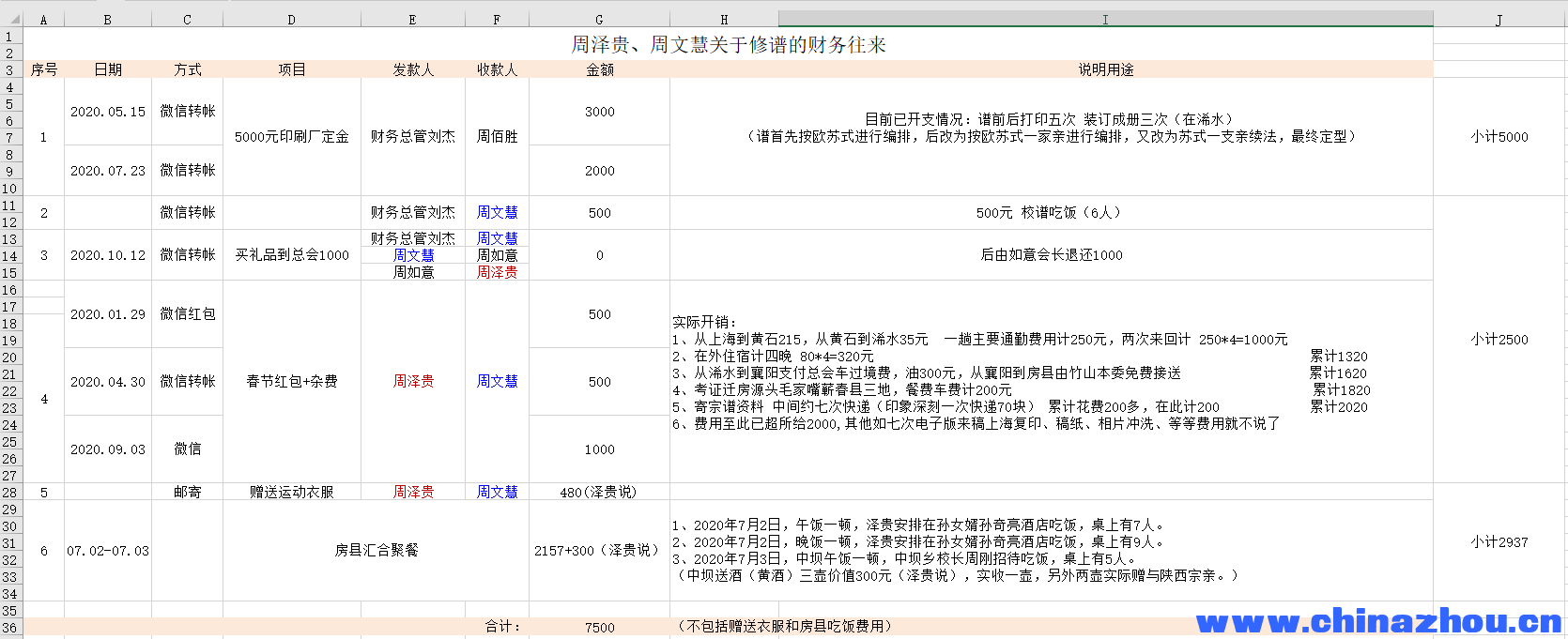Select column D header

tap(291, 19)
